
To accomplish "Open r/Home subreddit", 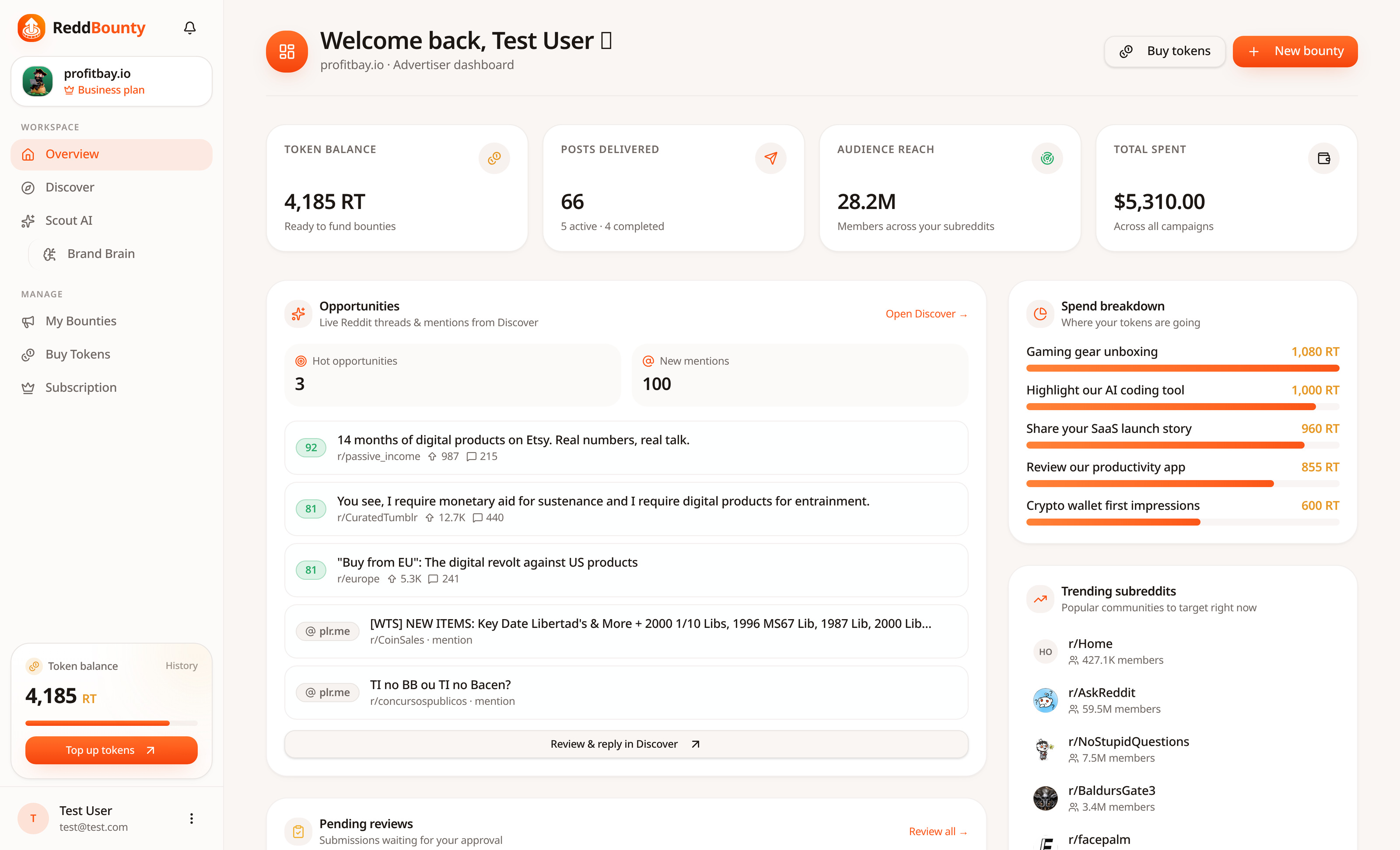I will [1183, 652].
